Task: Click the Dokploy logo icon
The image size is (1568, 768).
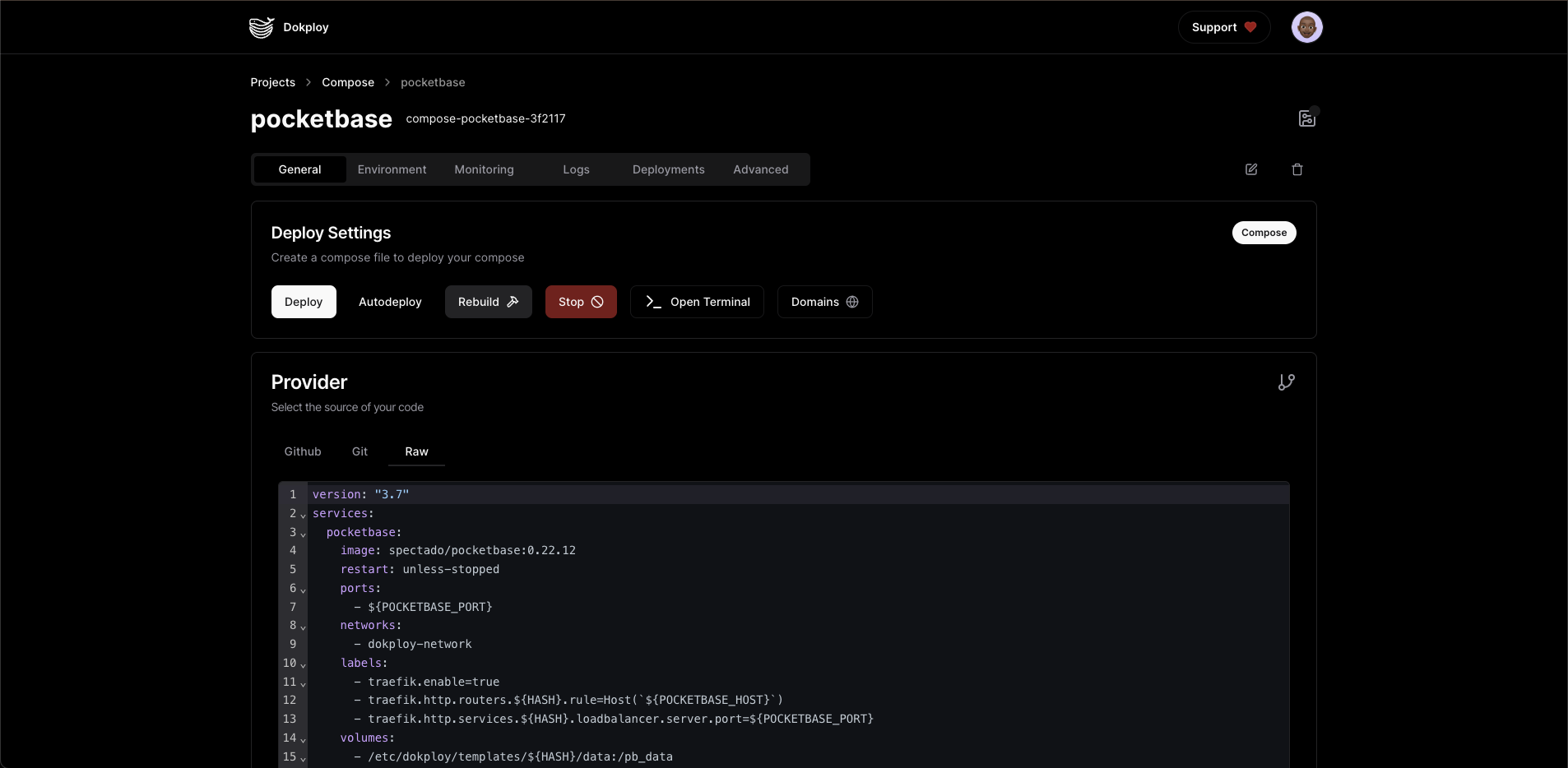Action: pyautogui.click(x=262, y=27)
